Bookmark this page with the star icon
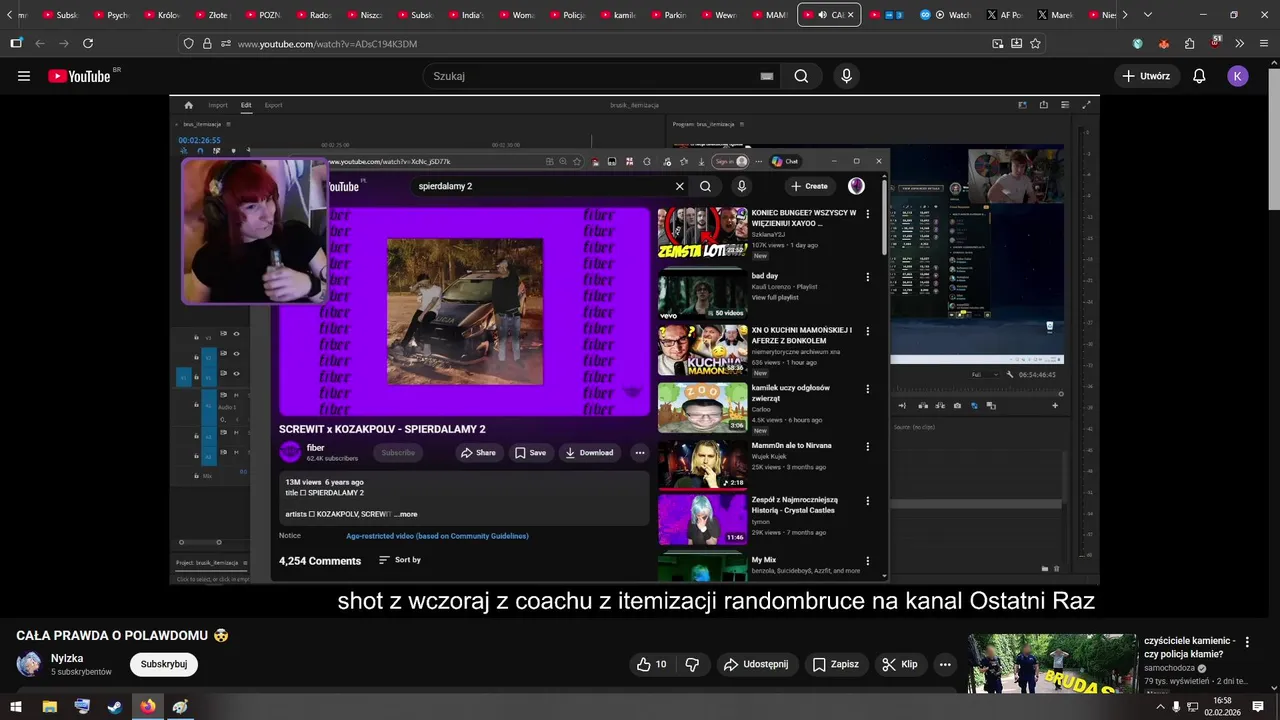This screenshot has width=1280, height=720. tap(1035, 44)
